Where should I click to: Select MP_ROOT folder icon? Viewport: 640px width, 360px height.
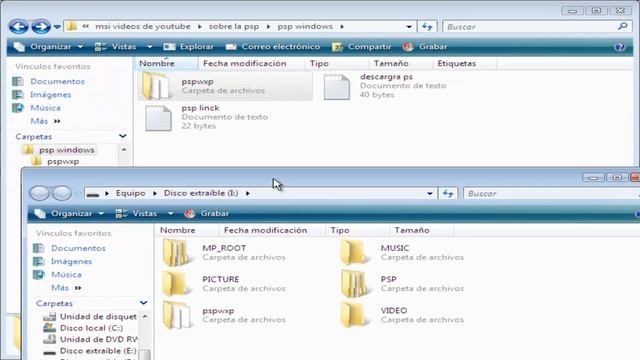click(176, 253)
